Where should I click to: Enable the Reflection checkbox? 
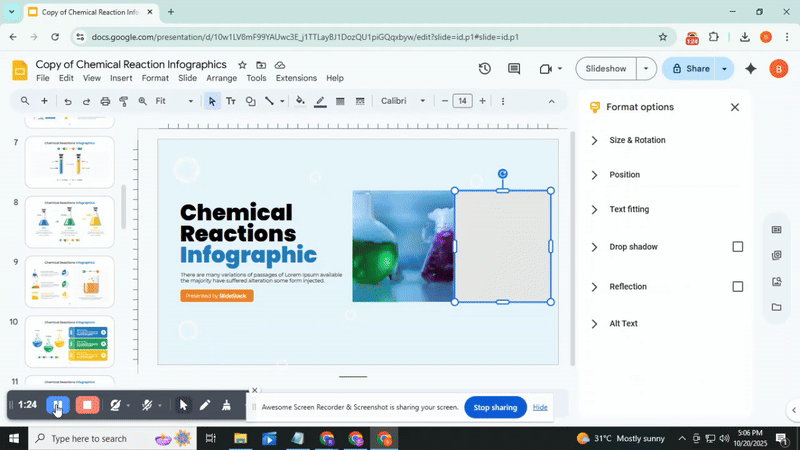click(x=738, y=287)
